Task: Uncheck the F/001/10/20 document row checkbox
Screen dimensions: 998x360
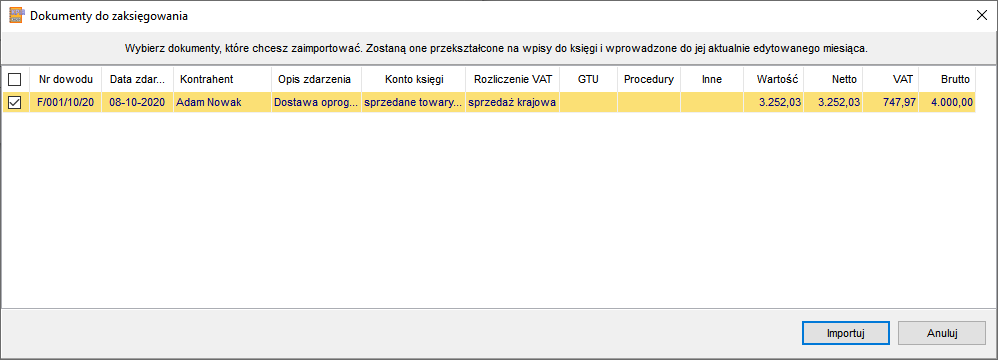Action: pyautogui.click(x=14, y=102)
